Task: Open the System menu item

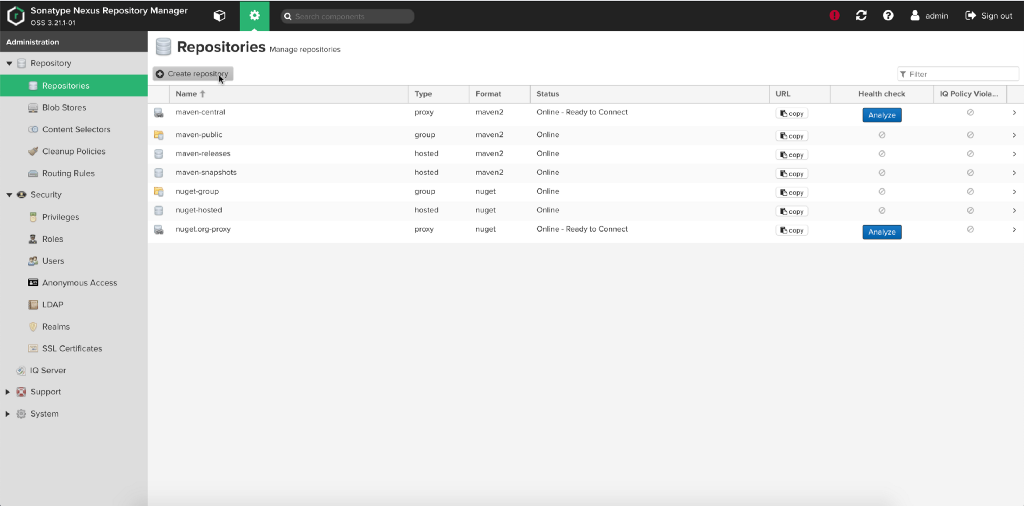Action: (44, 414)
